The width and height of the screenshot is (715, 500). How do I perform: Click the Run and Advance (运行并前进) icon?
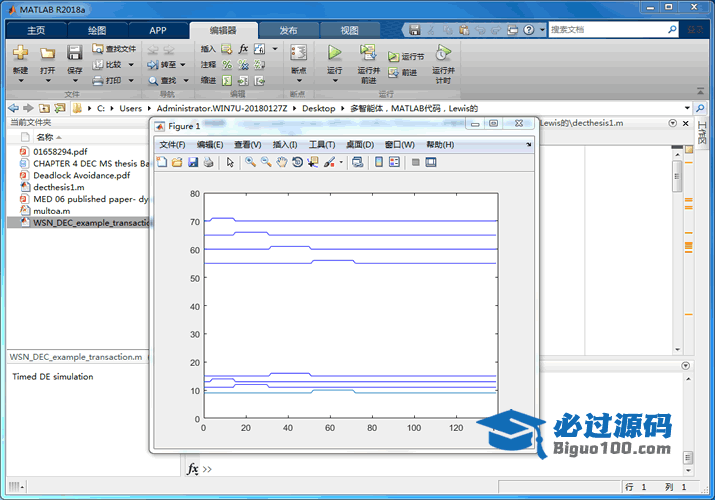click(x=368, y=53)
